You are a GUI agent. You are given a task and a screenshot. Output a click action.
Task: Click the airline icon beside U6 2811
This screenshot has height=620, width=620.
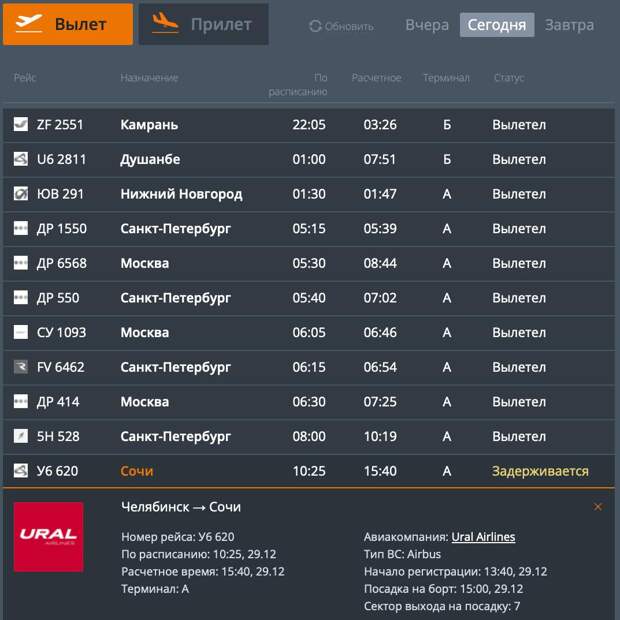click(x=21, y=159)
